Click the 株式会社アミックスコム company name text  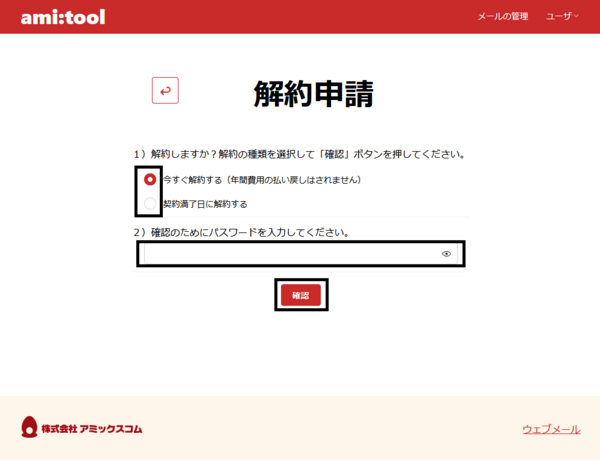[92, 429]
